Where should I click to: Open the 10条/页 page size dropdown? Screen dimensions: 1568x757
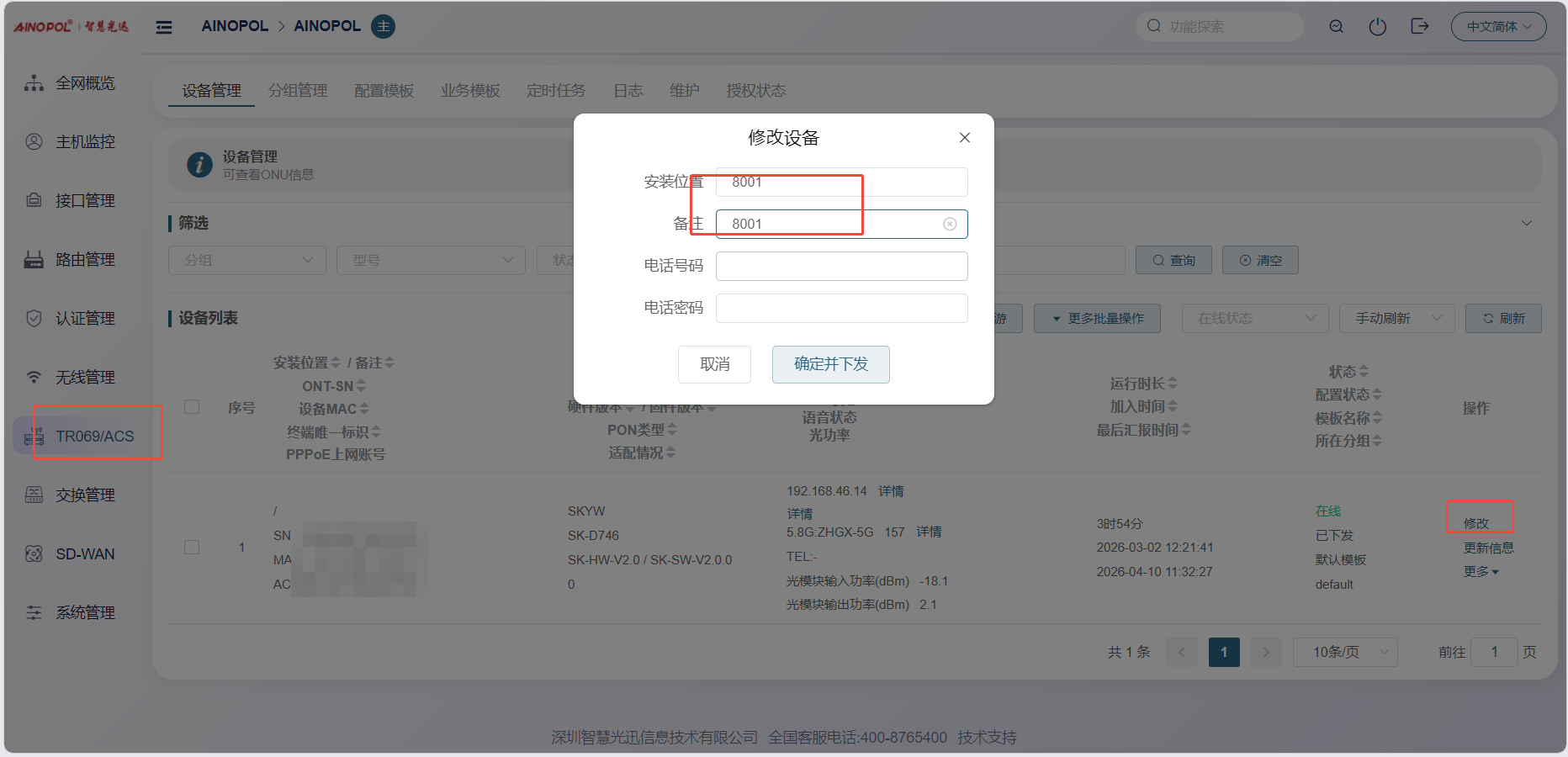[x=1344, y=653]
